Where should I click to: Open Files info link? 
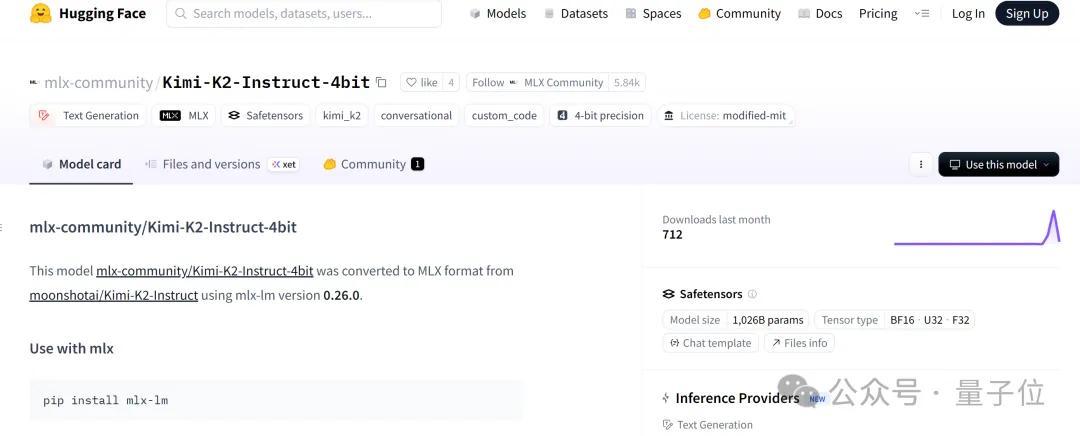coord(799,343)
